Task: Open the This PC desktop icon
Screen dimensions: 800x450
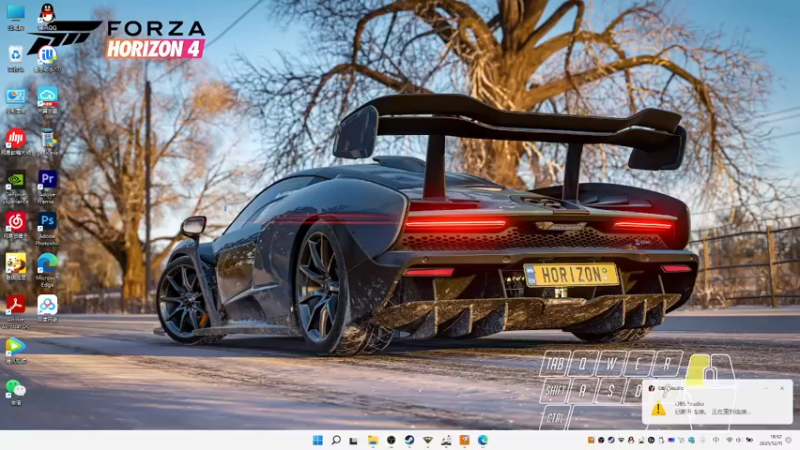Action: pyautogui.click(x=15, y=17)
